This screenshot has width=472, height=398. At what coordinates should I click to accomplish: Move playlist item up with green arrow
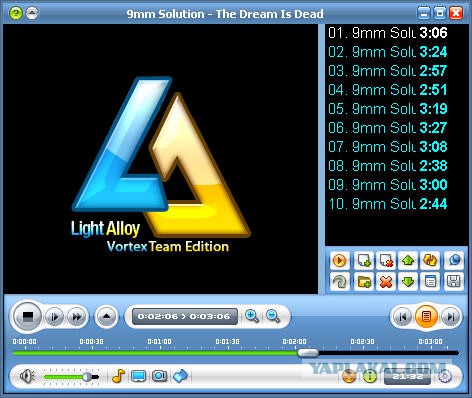(408, 261)
